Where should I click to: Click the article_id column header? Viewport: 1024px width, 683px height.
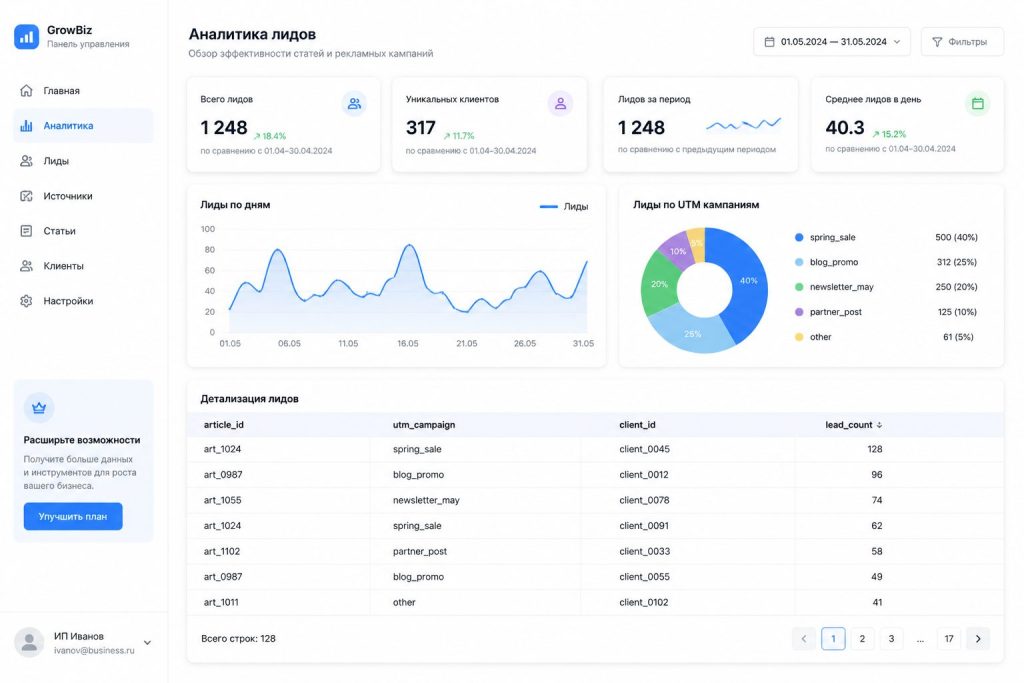click(223, 424)
